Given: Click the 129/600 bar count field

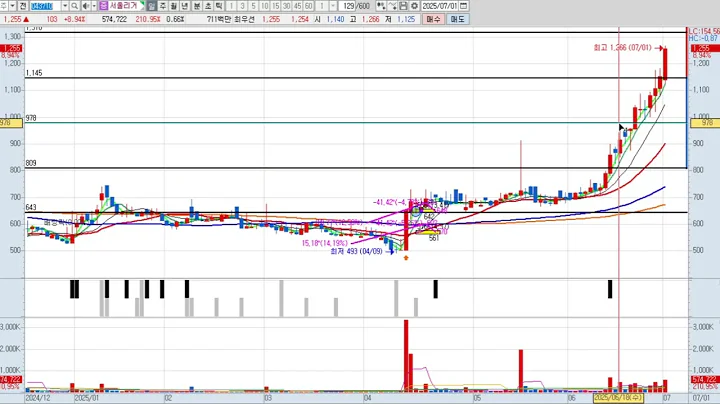Looking at the screenshot, I should coord(356,6).
